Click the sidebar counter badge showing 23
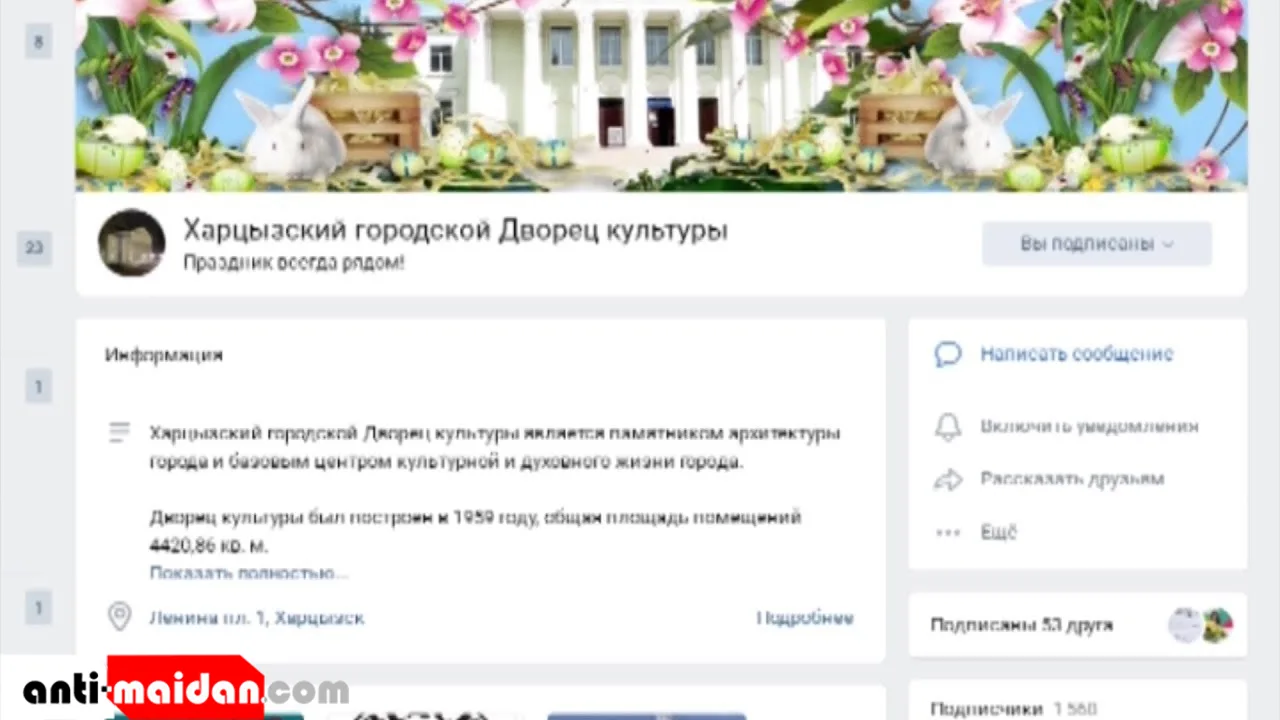 pyautogui.click(x=34, y=247)
